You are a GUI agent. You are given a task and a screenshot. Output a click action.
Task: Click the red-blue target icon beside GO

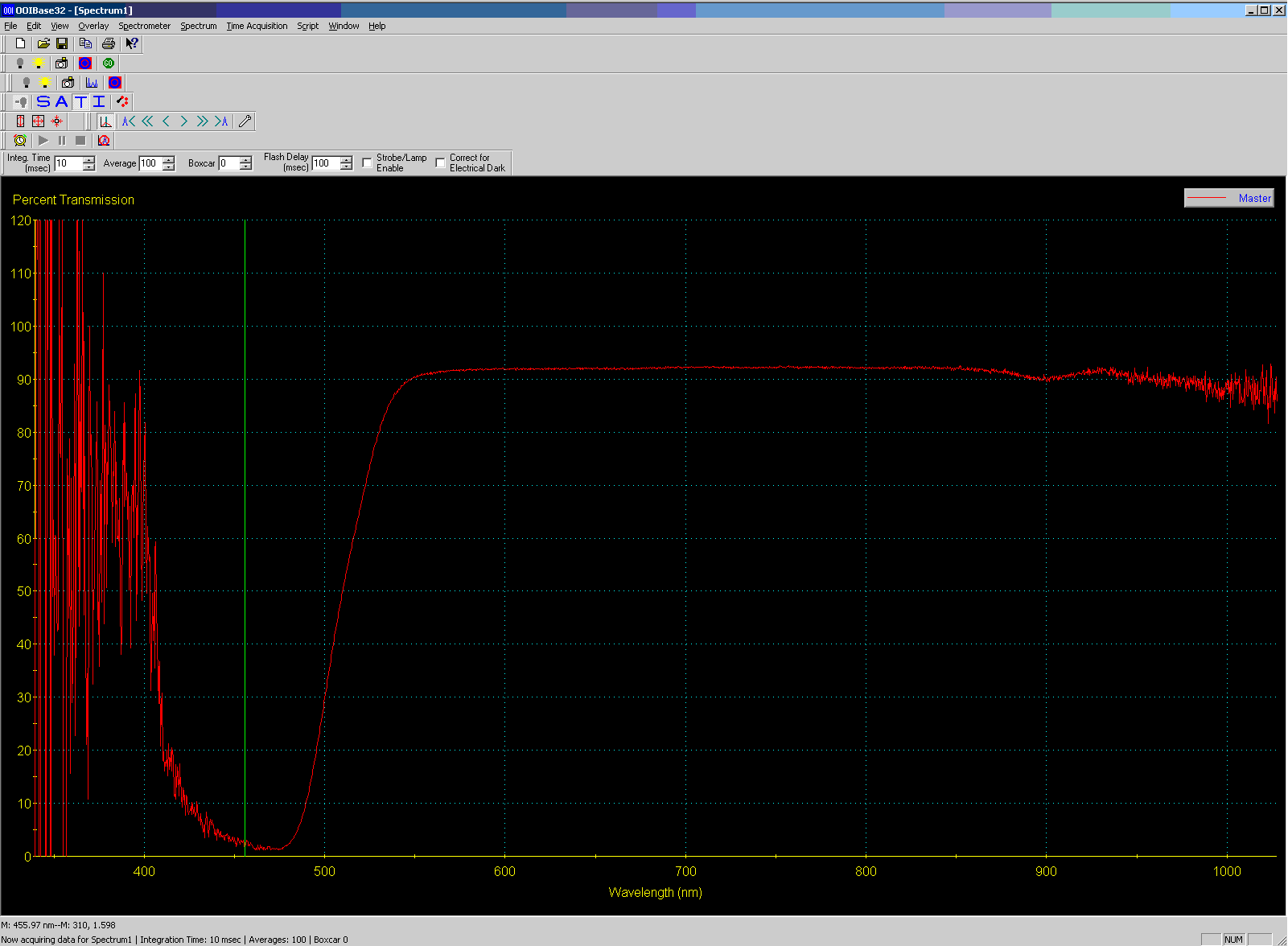85,63
